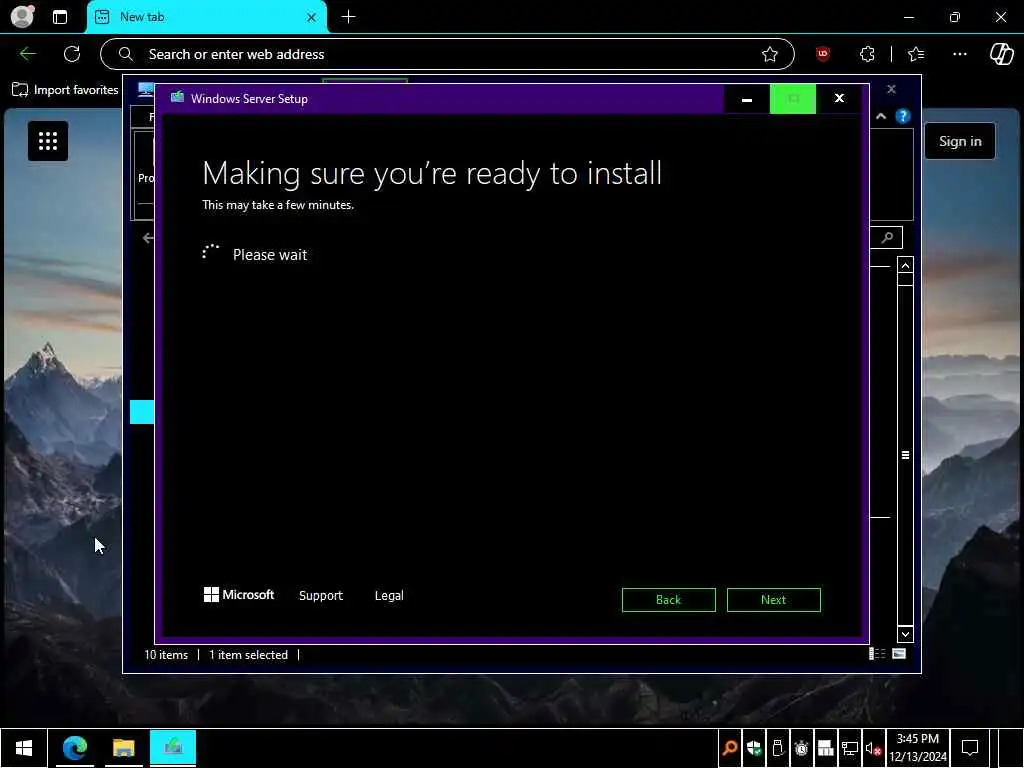Click the orange magnifier tray icon

point(730,748)
